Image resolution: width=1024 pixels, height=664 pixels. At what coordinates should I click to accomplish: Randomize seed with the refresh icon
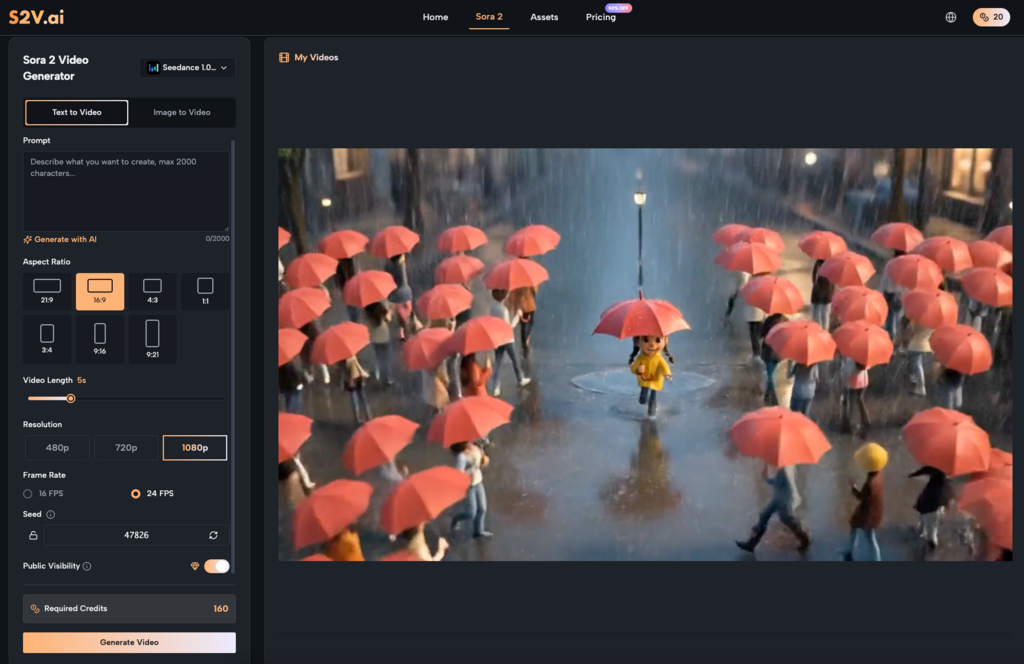(213, 535)
